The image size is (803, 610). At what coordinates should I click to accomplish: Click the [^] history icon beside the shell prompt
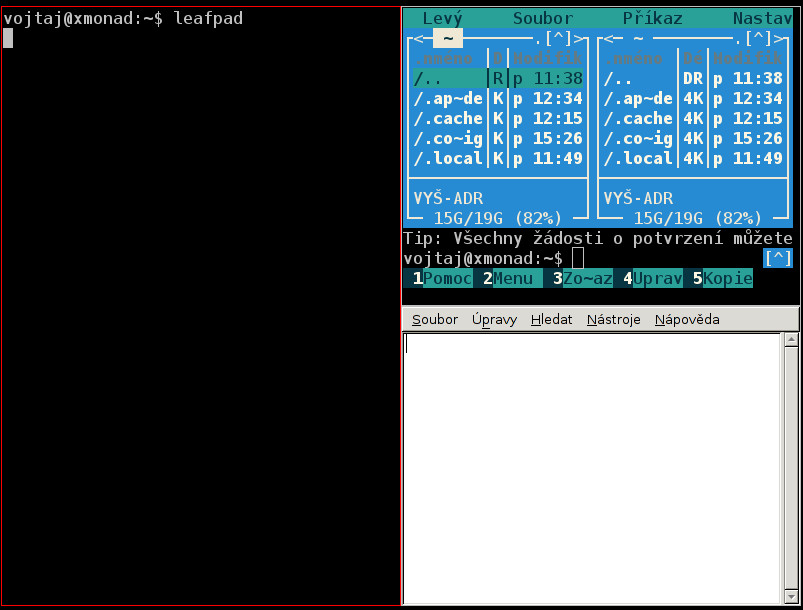click(x=777, y=258)
